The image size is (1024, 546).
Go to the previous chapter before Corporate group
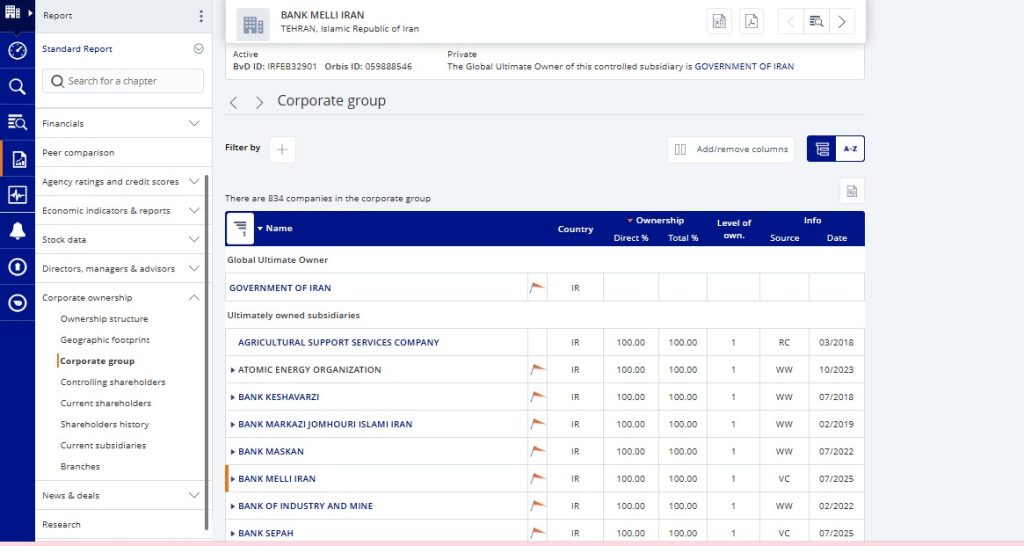click(234, 103)
